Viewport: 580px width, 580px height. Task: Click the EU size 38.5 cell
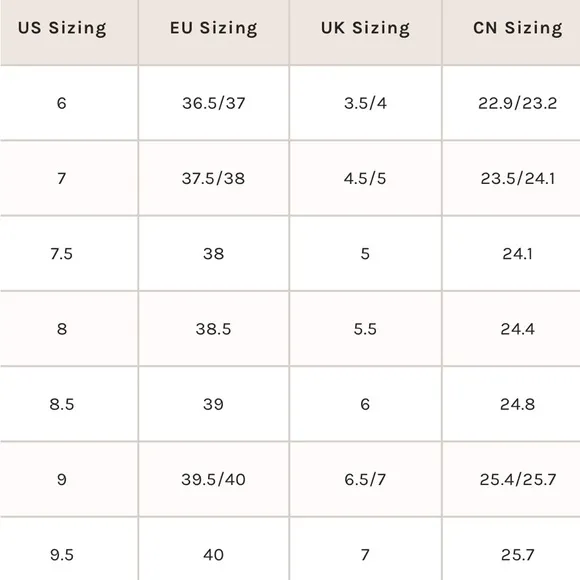coord(214,329)
